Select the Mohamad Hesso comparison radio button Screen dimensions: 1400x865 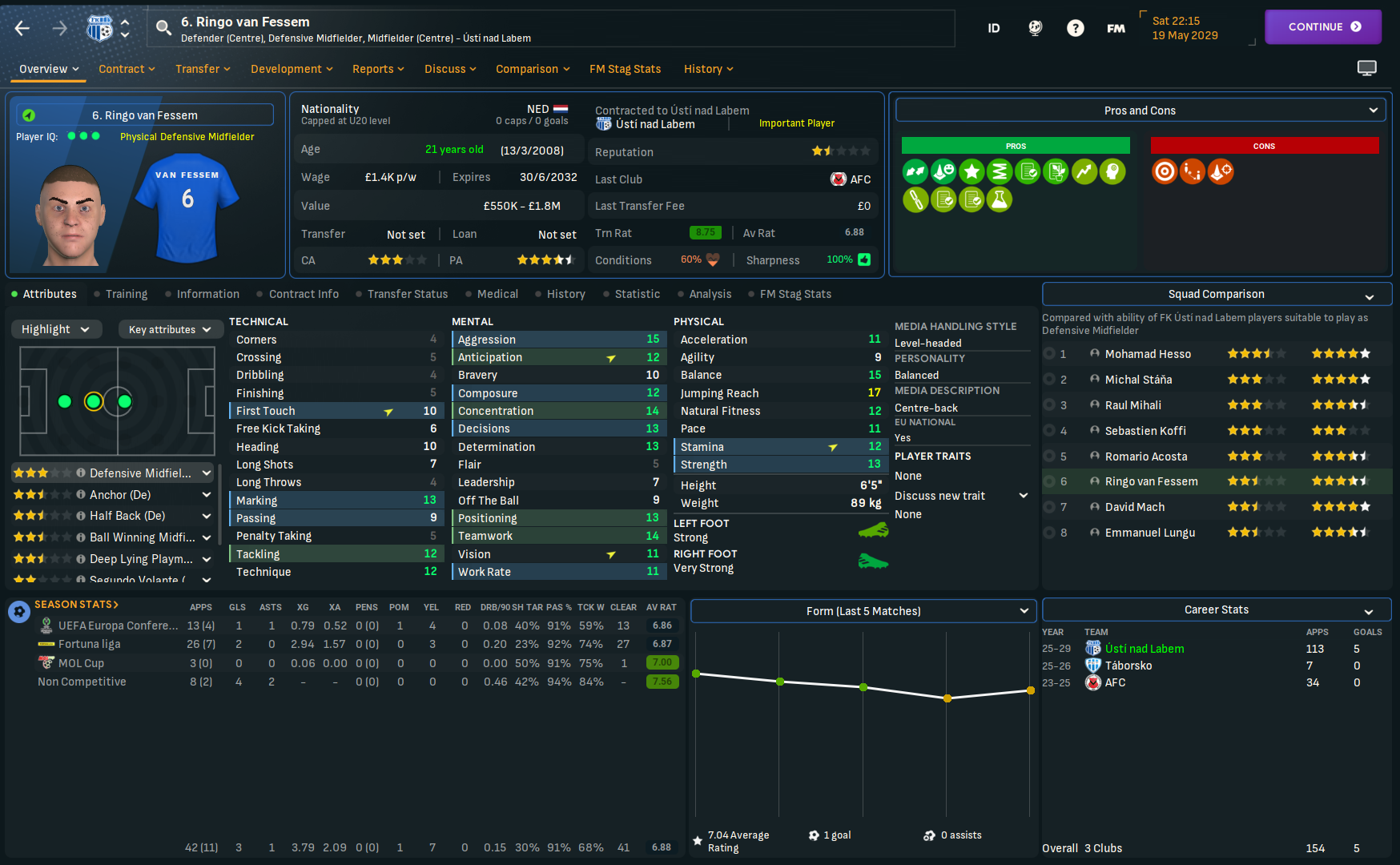tap(1049, 354)
